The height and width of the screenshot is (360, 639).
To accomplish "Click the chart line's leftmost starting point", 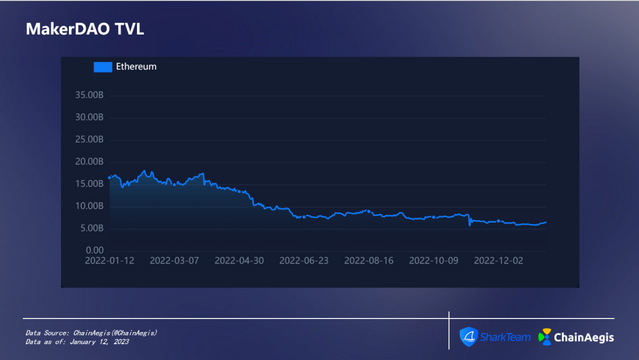I will (x=109, y=178).
